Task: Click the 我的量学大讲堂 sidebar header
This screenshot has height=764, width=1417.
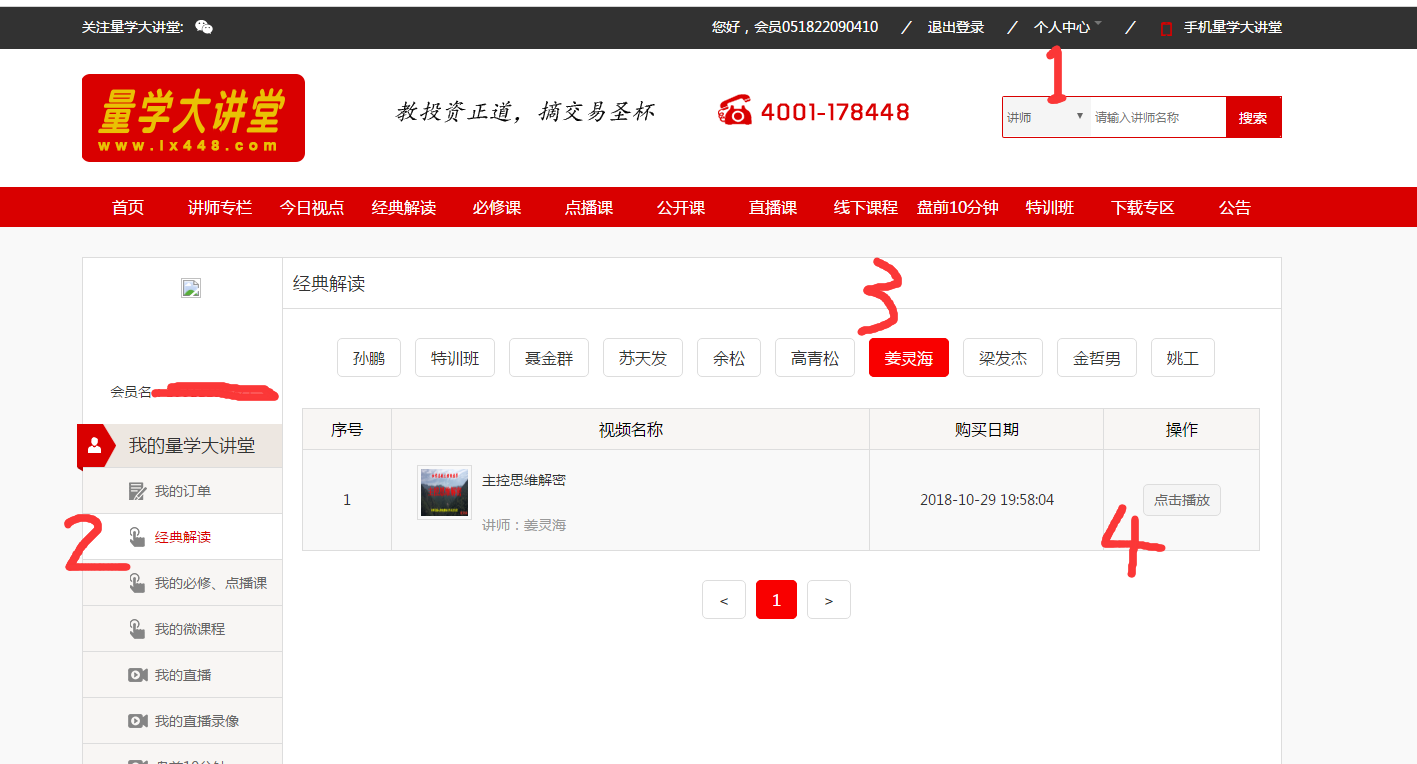Action: 180,446
